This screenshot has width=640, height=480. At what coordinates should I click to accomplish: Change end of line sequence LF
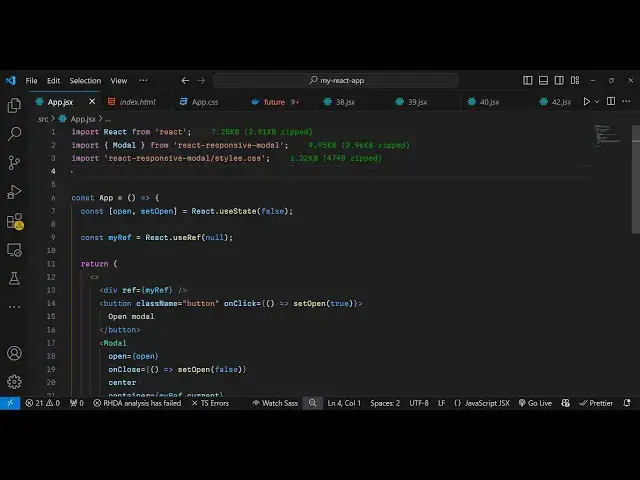click(x=442, y=403)
